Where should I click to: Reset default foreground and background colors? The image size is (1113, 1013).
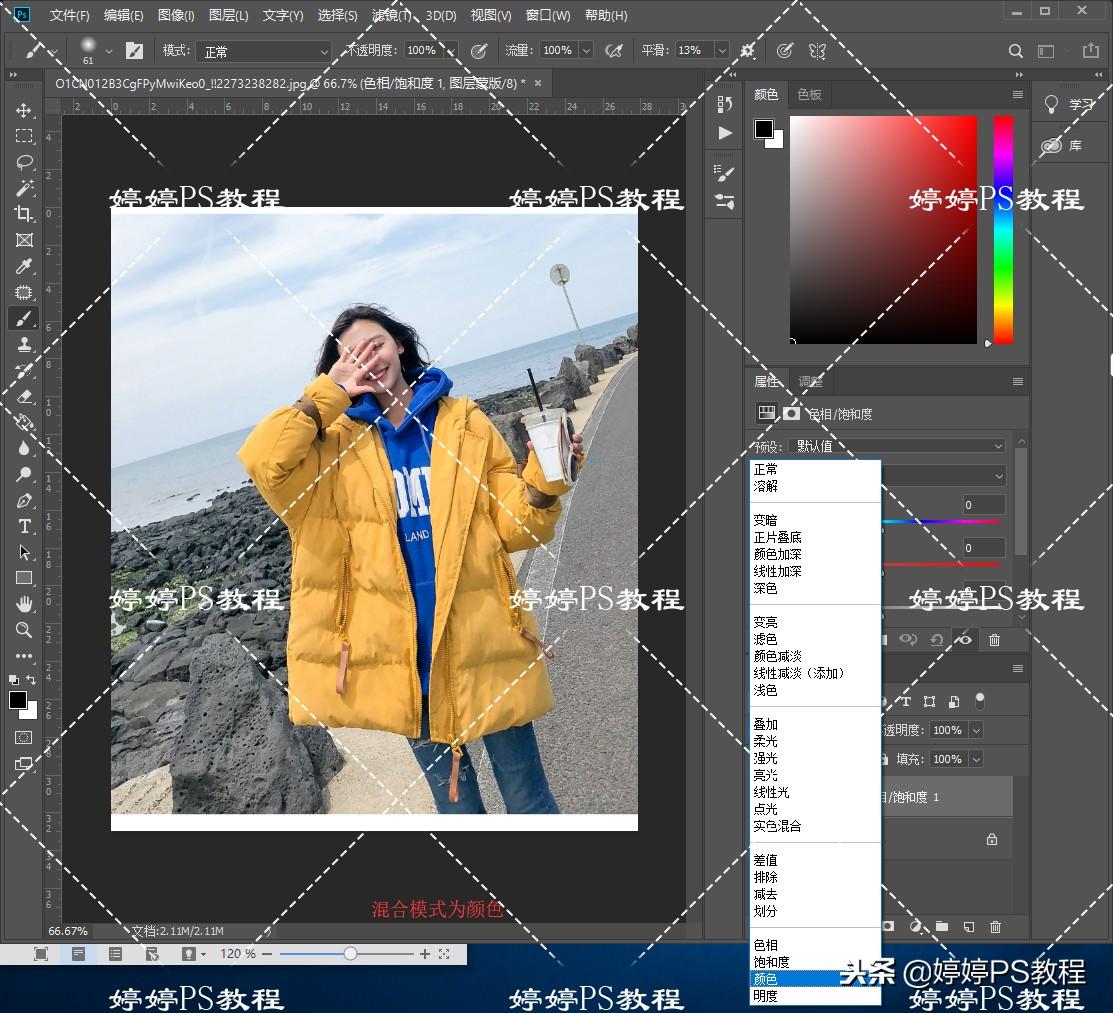[13, 679]
